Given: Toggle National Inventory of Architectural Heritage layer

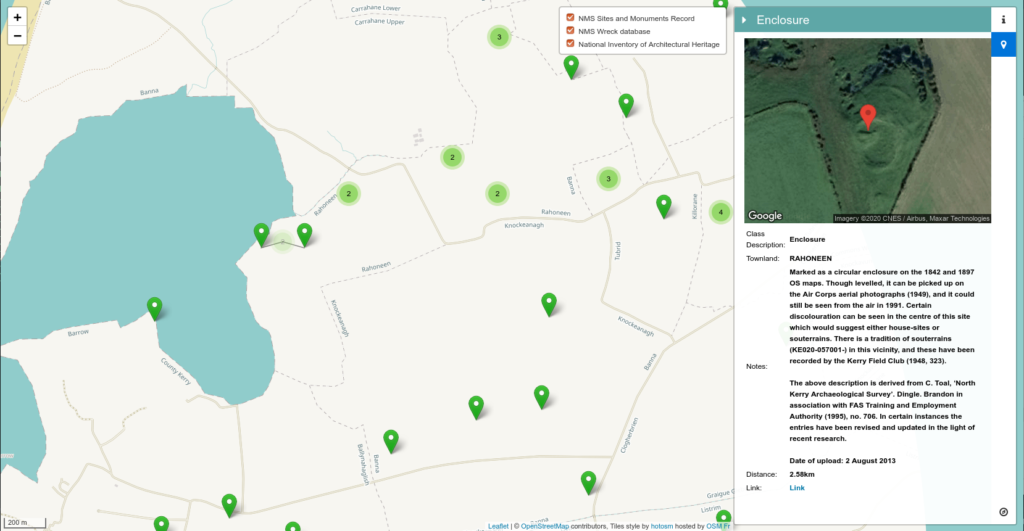Looking at the screenshot, I should [x=570, y=44].
